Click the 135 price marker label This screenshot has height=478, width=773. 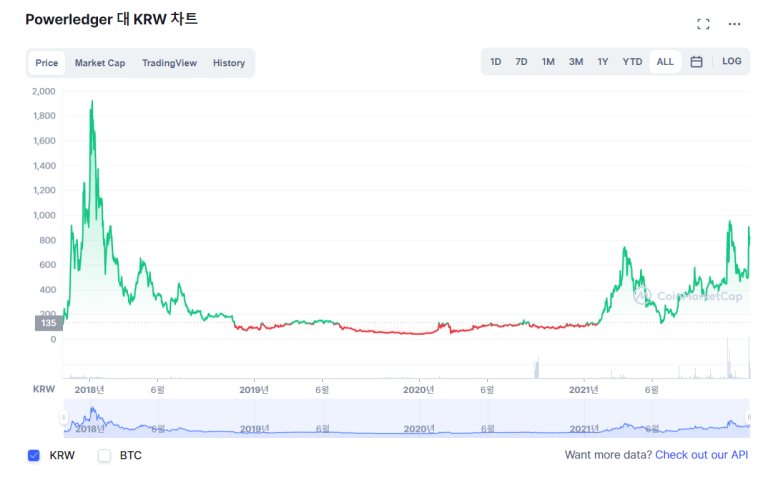click(x=48, y=323)
